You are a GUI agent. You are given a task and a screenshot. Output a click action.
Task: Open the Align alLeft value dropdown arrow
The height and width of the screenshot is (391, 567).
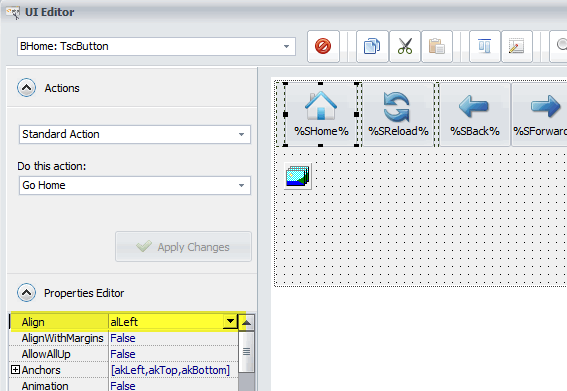(x=230, y=321)
